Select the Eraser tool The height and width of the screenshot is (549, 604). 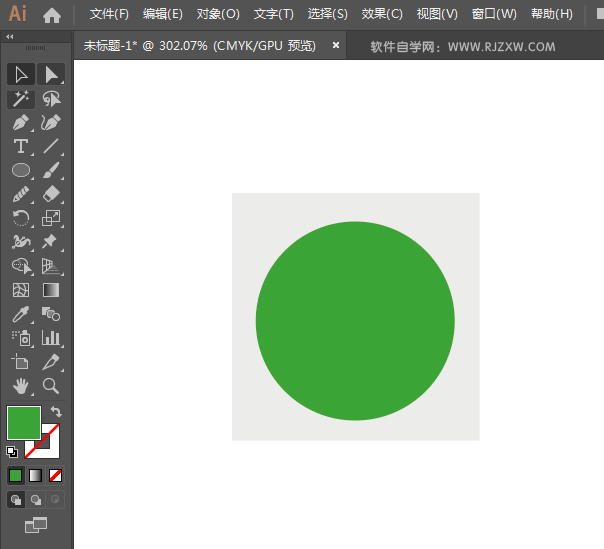pyautogui.click(x=51, y=194)
